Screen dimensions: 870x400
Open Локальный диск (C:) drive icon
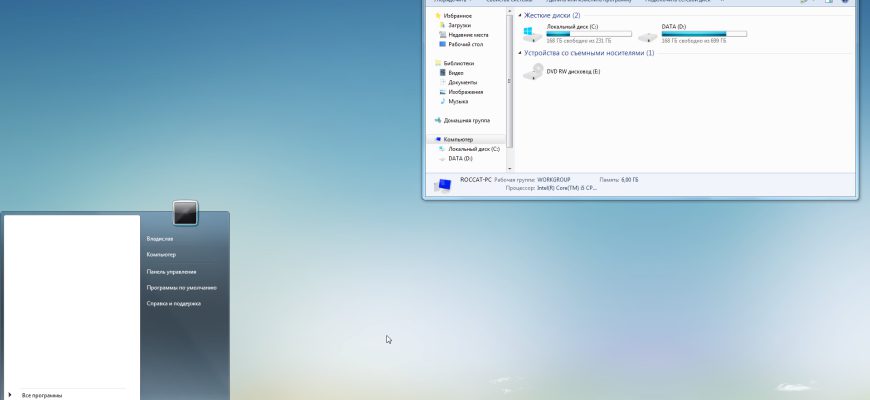532,34
